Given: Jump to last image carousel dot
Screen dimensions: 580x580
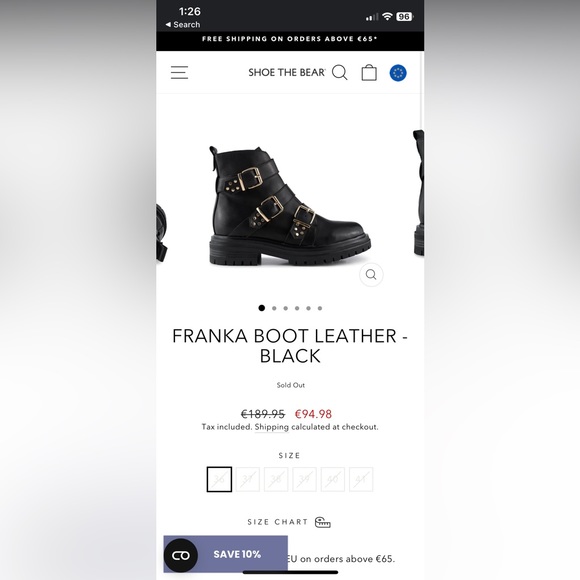Looking at the screenshot, I should point(320,308).
